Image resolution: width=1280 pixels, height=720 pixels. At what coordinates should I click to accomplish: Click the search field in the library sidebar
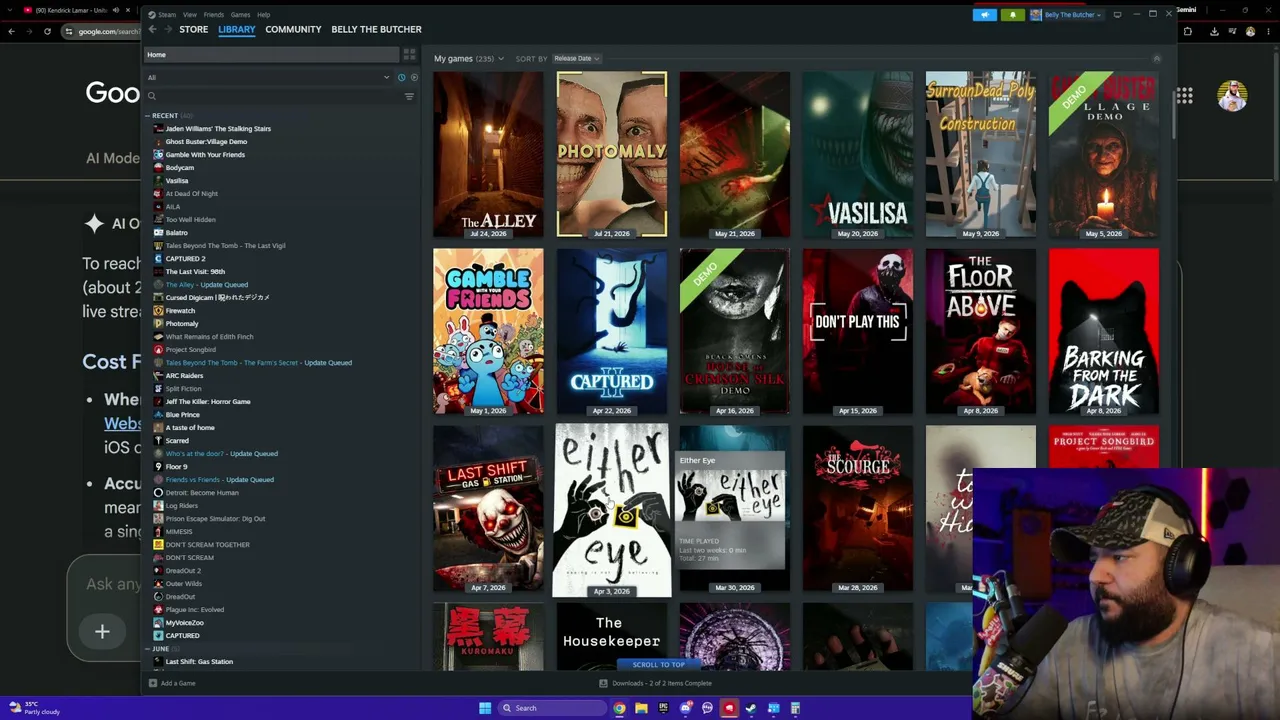coord(275,96)
